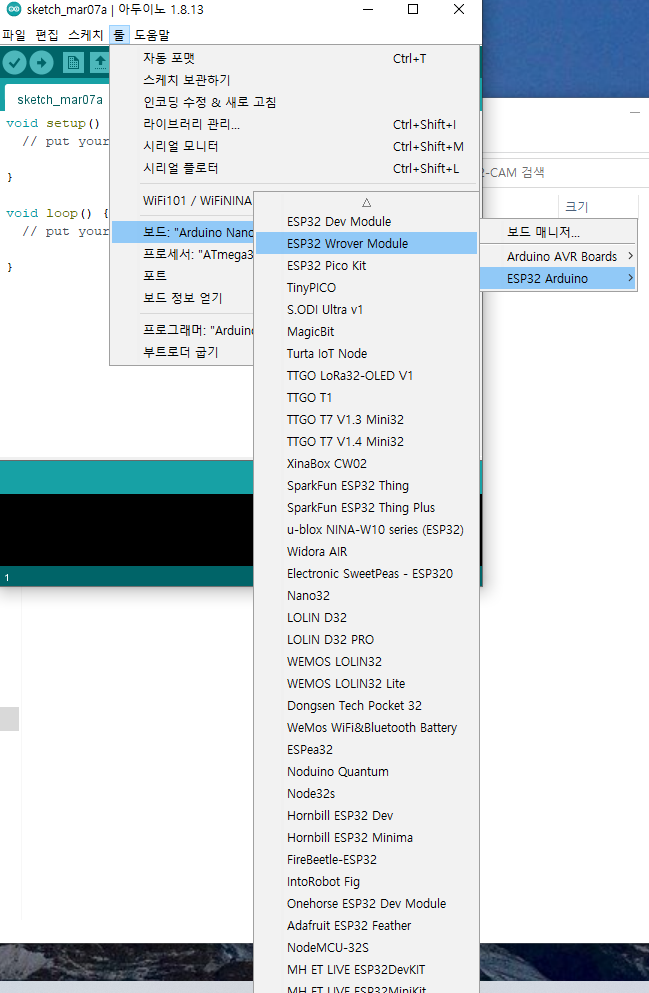This screenshot has height=993, width=649.
Task: Choose 스케치 보관하기 menu entry
Action: [x=295, y=80]
